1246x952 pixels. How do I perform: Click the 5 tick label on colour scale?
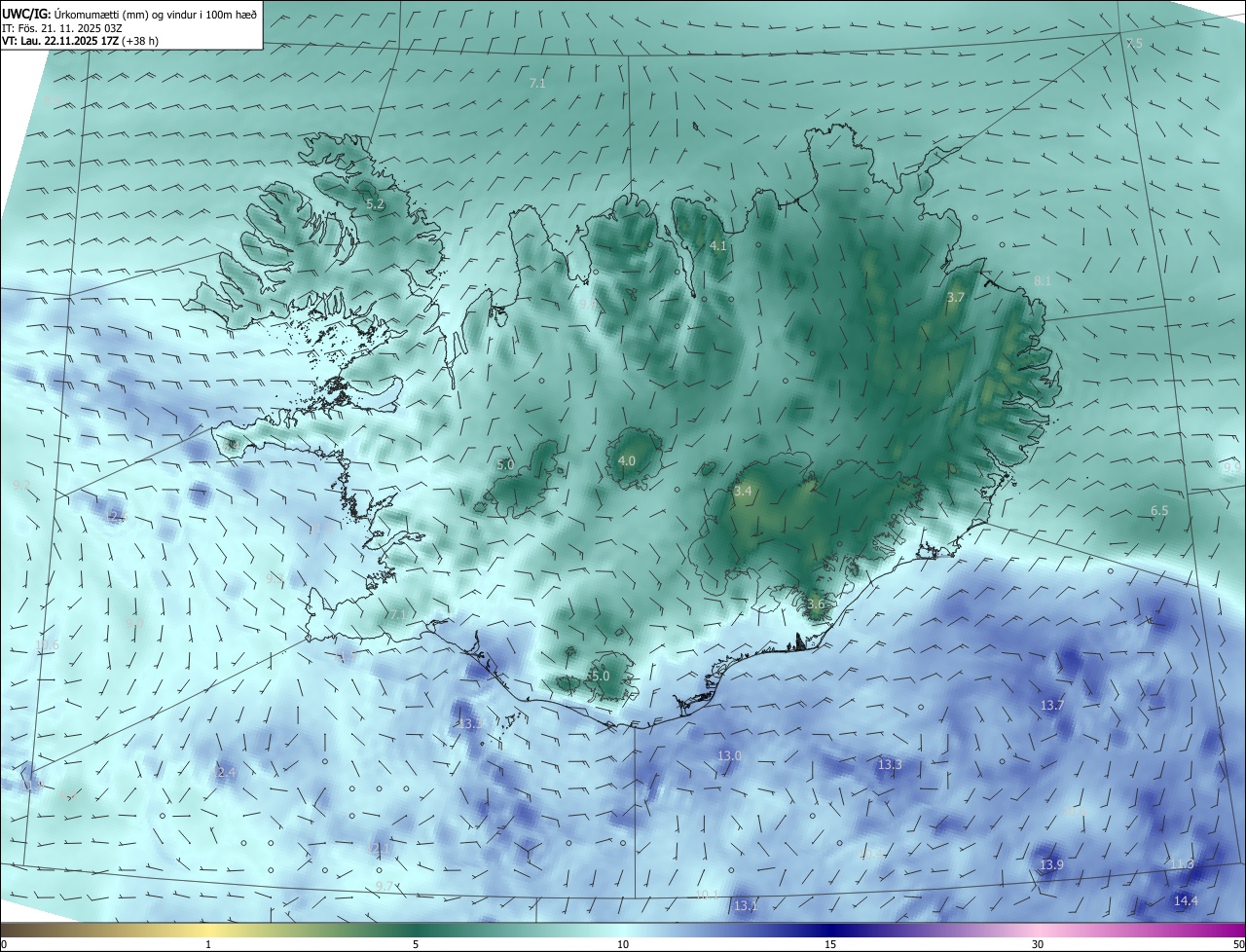416,944
